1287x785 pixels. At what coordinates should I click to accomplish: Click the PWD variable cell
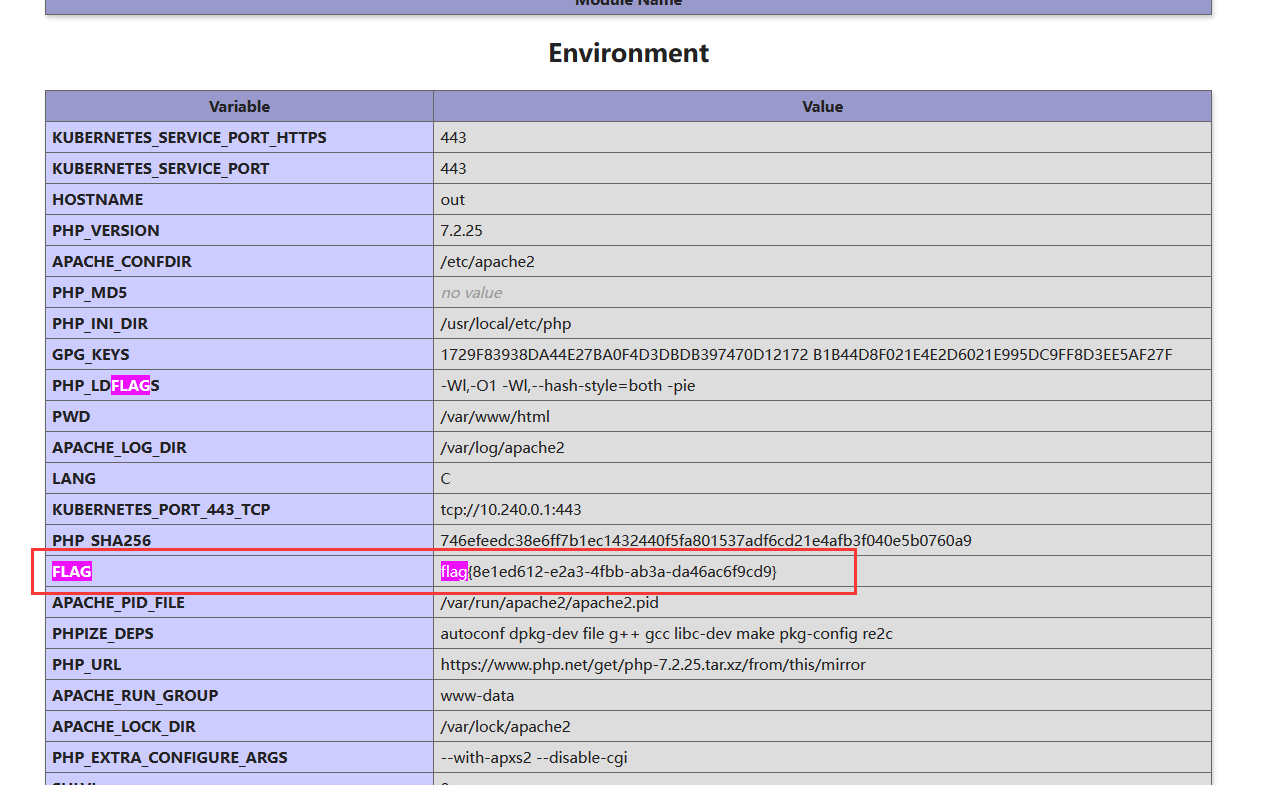(x=239, y=416)
